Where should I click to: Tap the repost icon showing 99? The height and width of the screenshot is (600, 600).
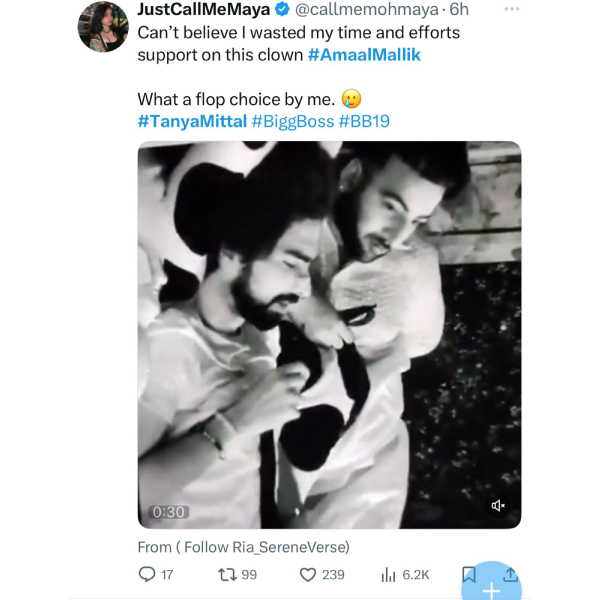tap(225, 574)
